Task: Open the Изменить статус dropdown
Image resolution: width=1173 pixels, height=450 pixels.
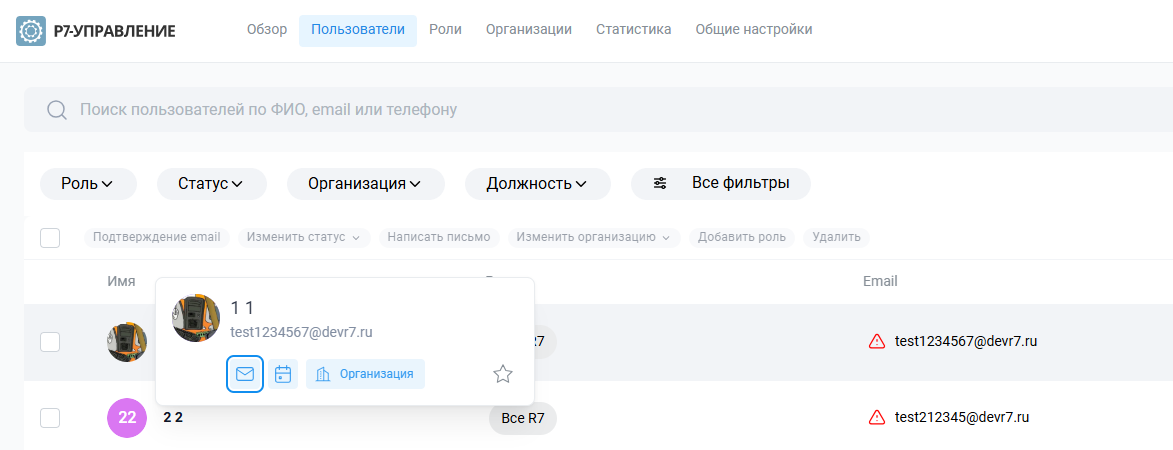Action: (x=304, y=238)
